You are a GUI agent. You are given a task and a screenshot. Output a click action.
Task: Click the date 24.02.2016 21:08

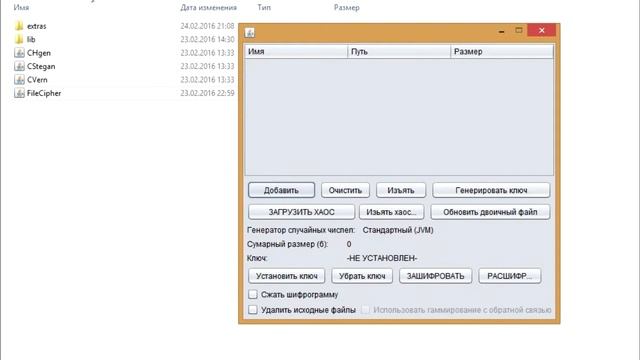click(x=207, y=26)
